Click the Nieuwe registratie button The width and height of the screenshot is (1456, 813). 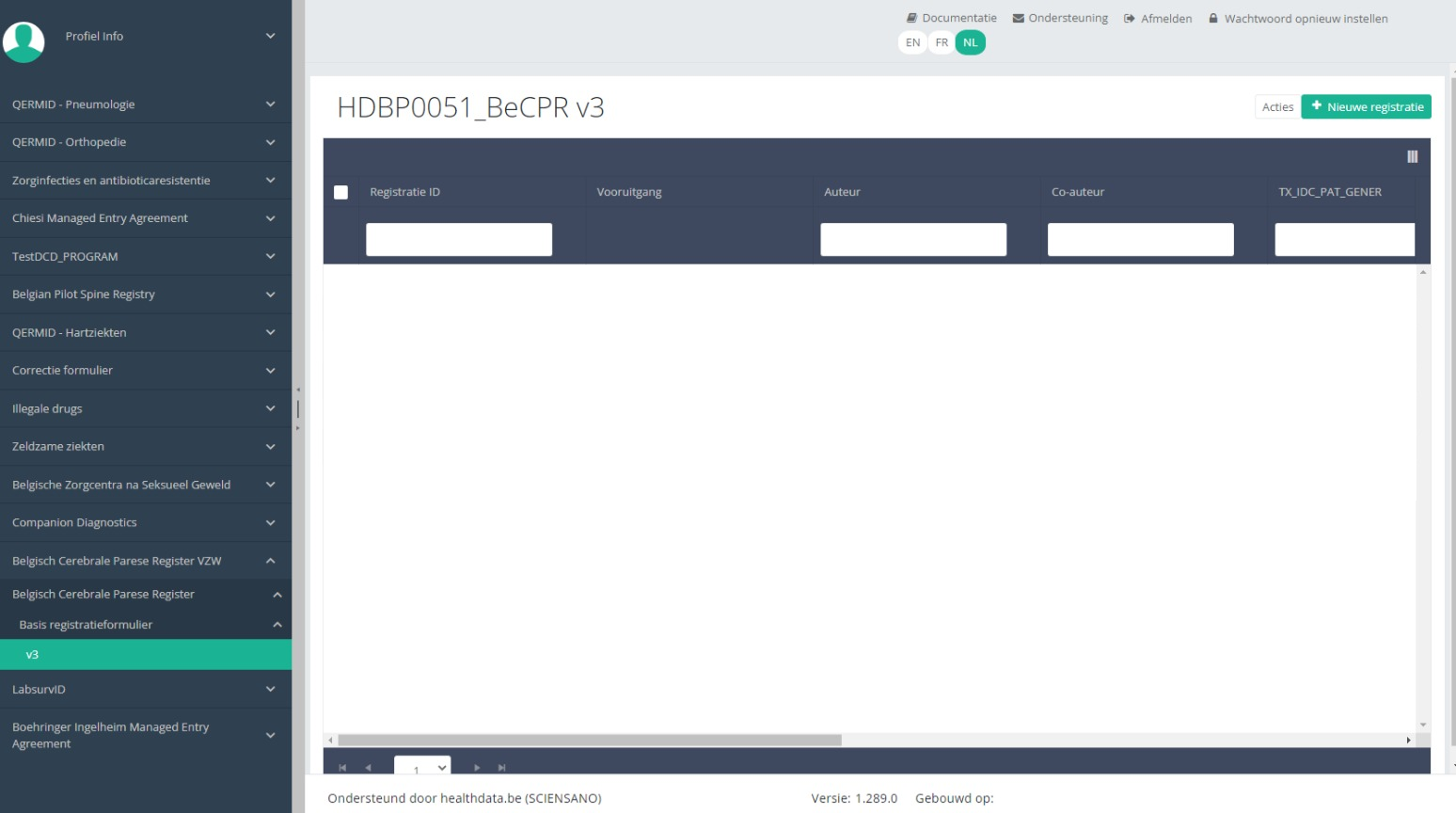tap(1366, 107)
